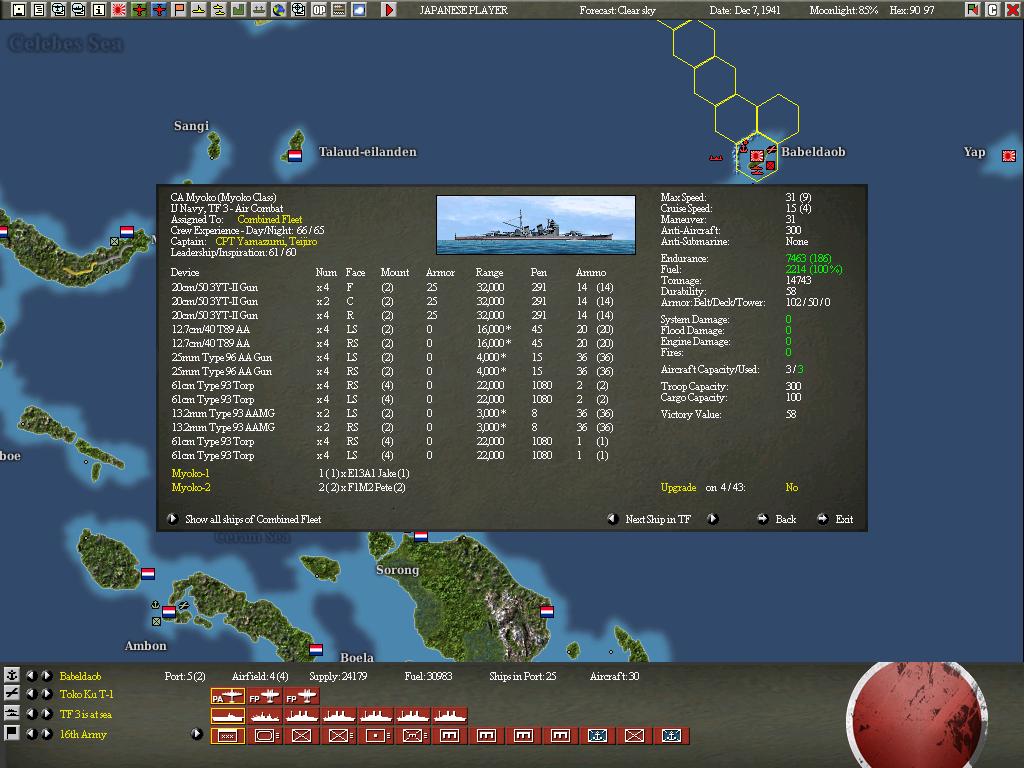Click the cloud weather toolbar icon
Viewport: 1024px width, 768px height.
(x=359, y=10)
